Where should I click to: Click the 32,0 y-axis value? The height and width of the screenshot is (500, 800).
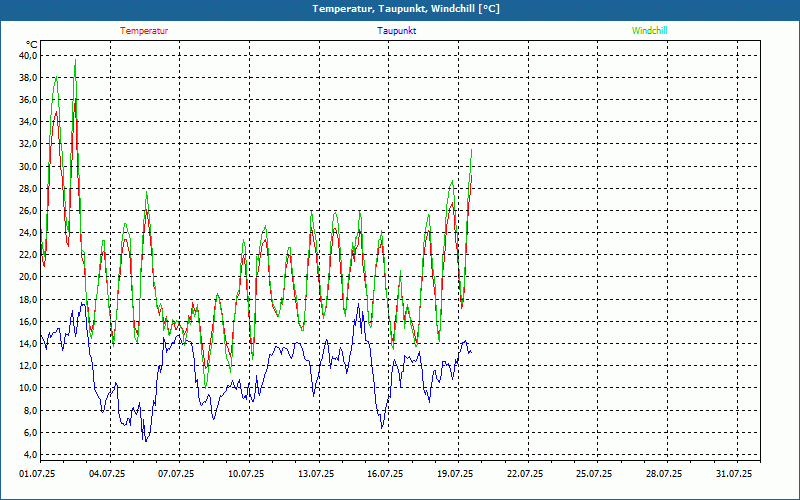(x=29, y=144)
